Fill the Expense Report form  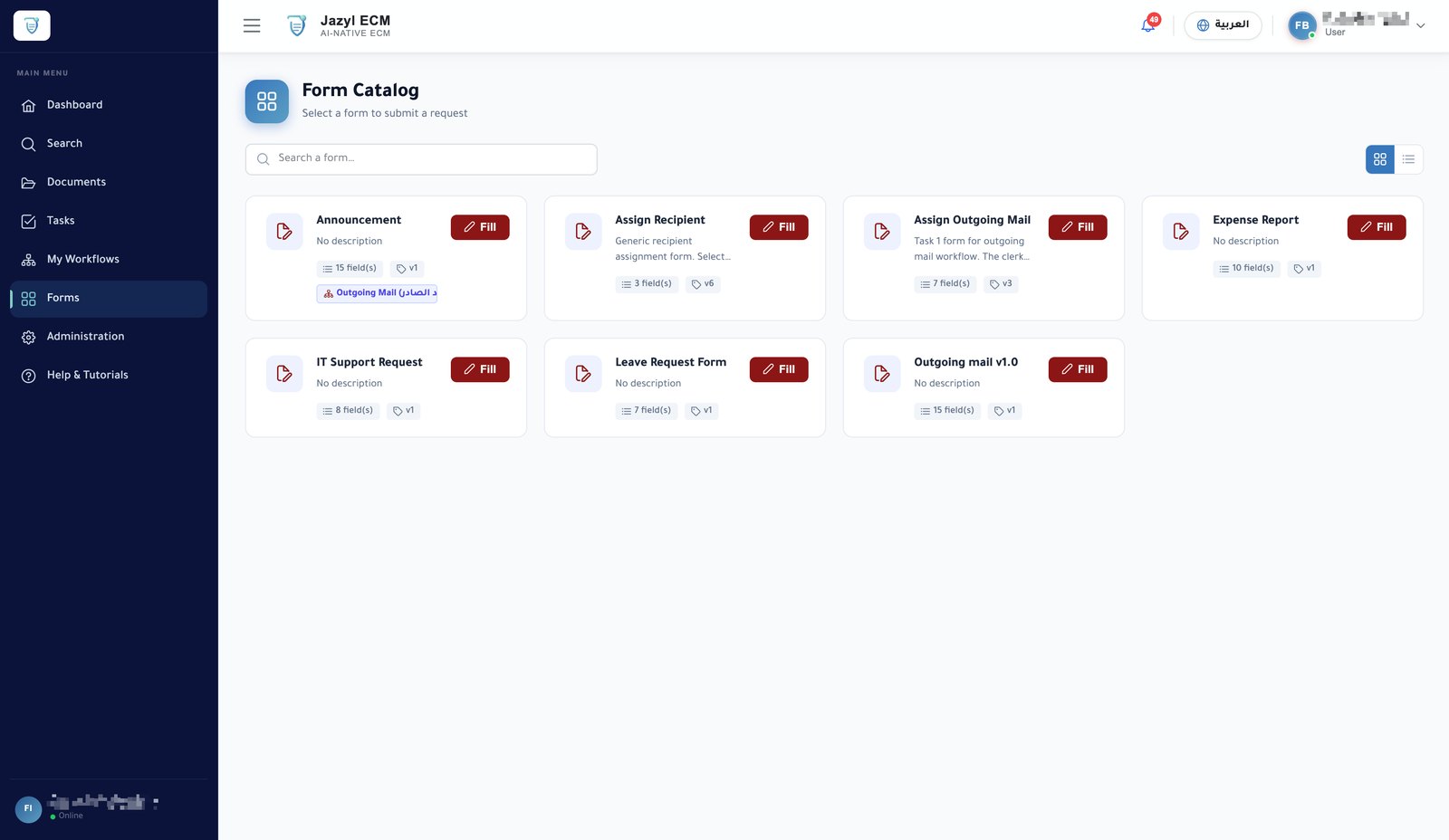[x=1377, y=227]
